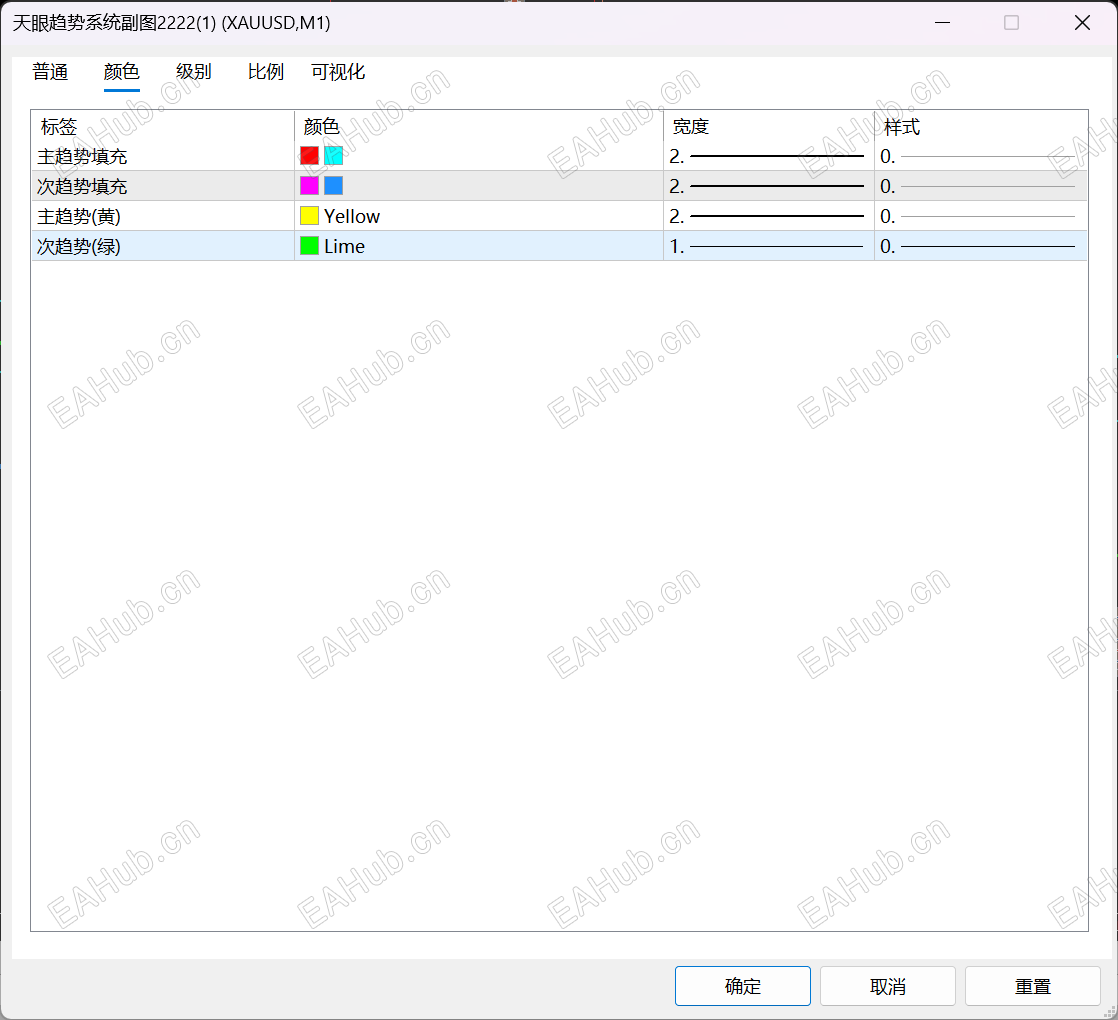Open the Lime color swatch

click(309, 245)
